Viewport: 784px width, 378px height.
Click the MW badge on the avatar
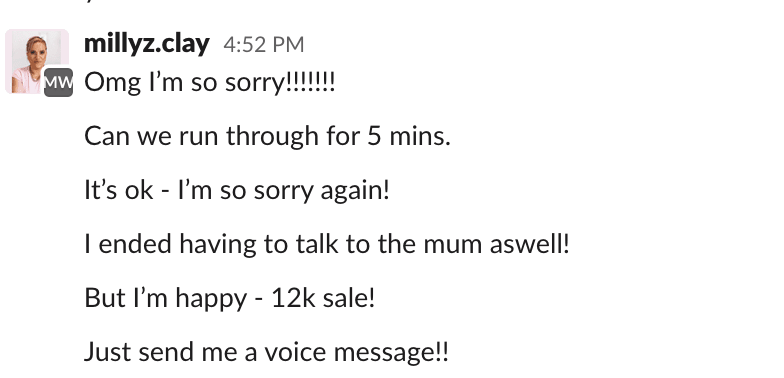coord(58,82)
